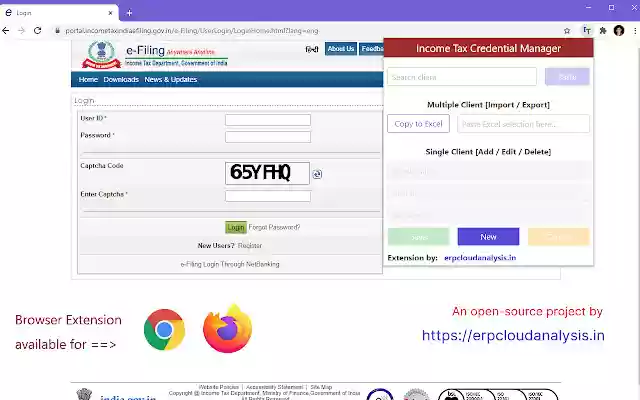Click the faded button beside Search client
Image resolution: width=640 pixels, height=400 pixels.
[567, 77]
